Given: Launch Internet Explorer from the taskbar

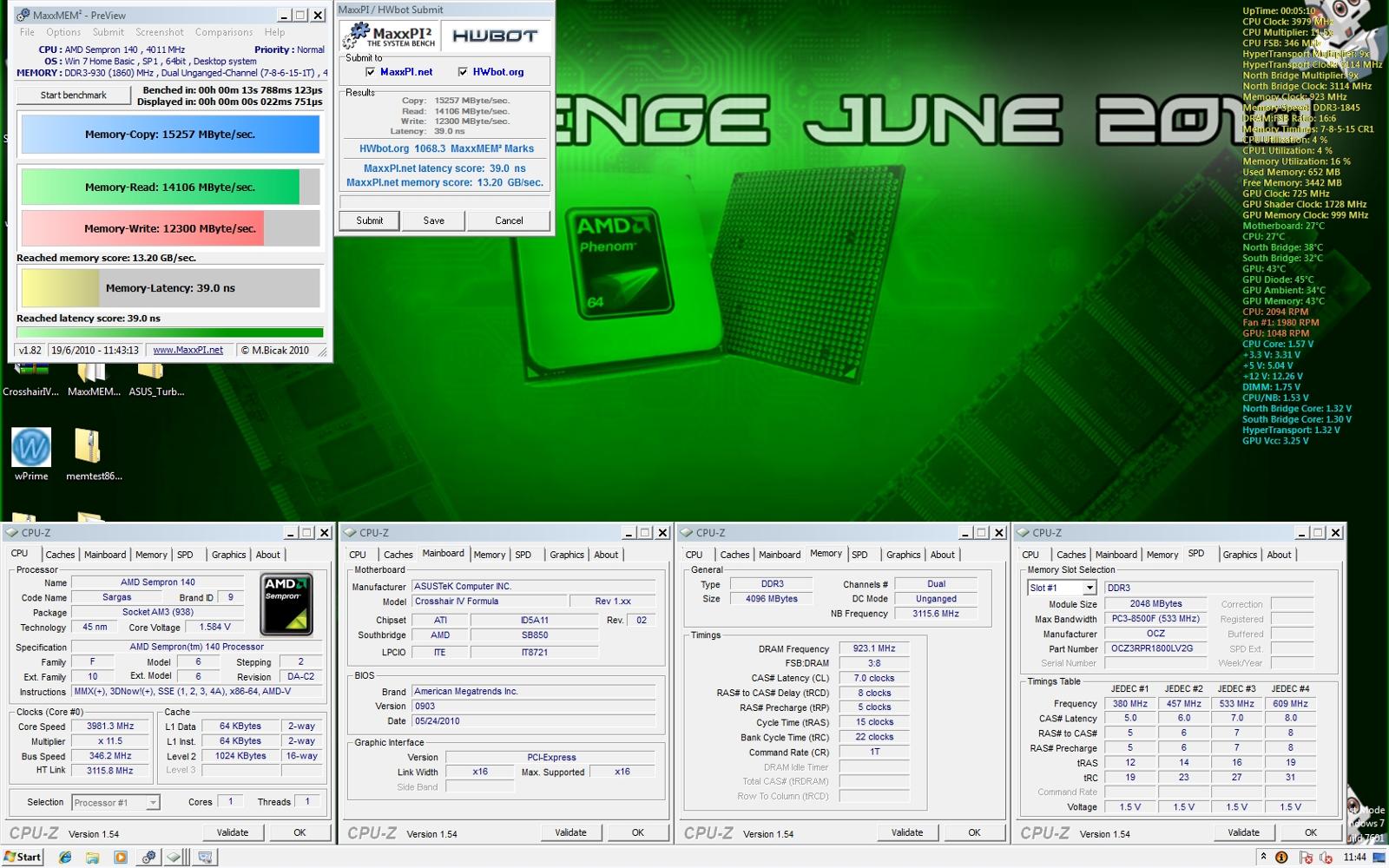Looking at the screenshot, I should coord(65,857).
